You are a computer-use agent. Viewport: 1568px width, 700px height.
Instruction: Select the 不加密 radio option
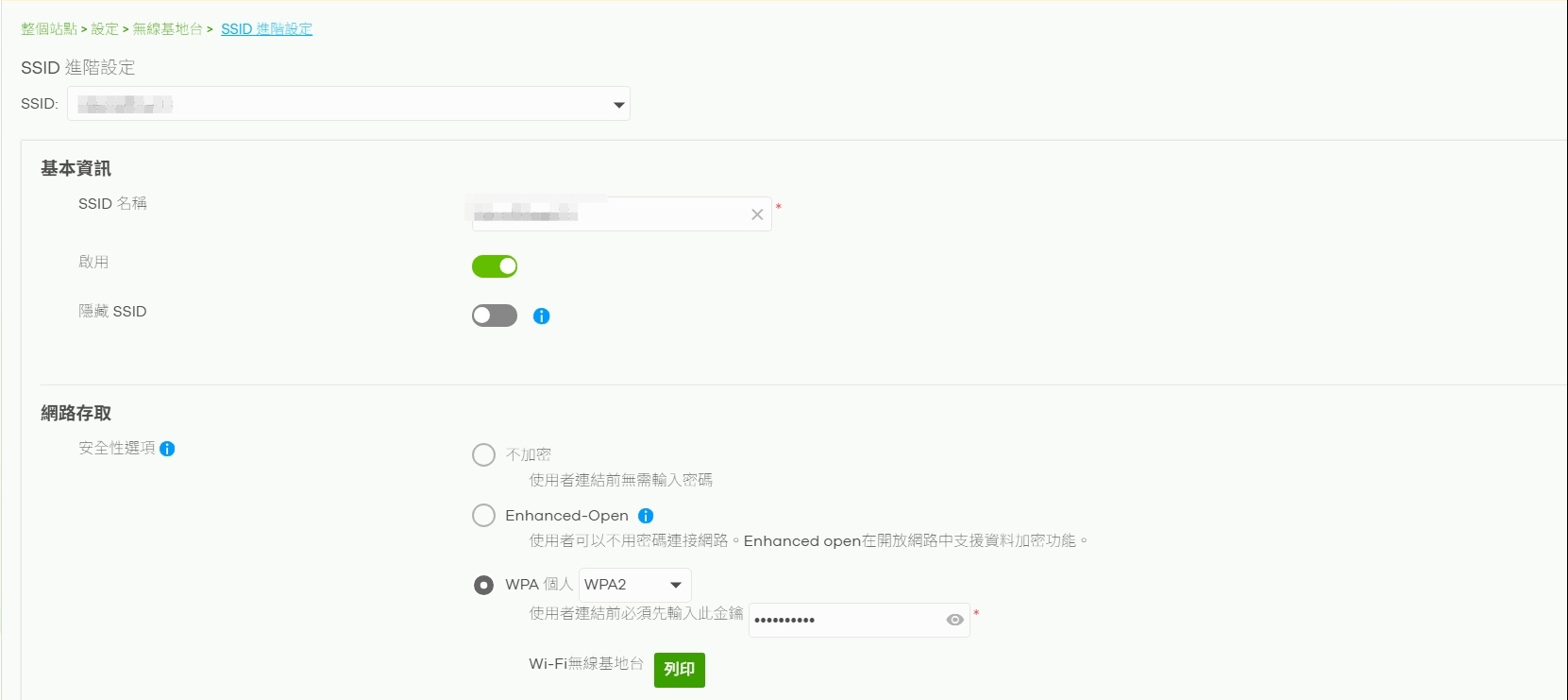click(483, 455)
